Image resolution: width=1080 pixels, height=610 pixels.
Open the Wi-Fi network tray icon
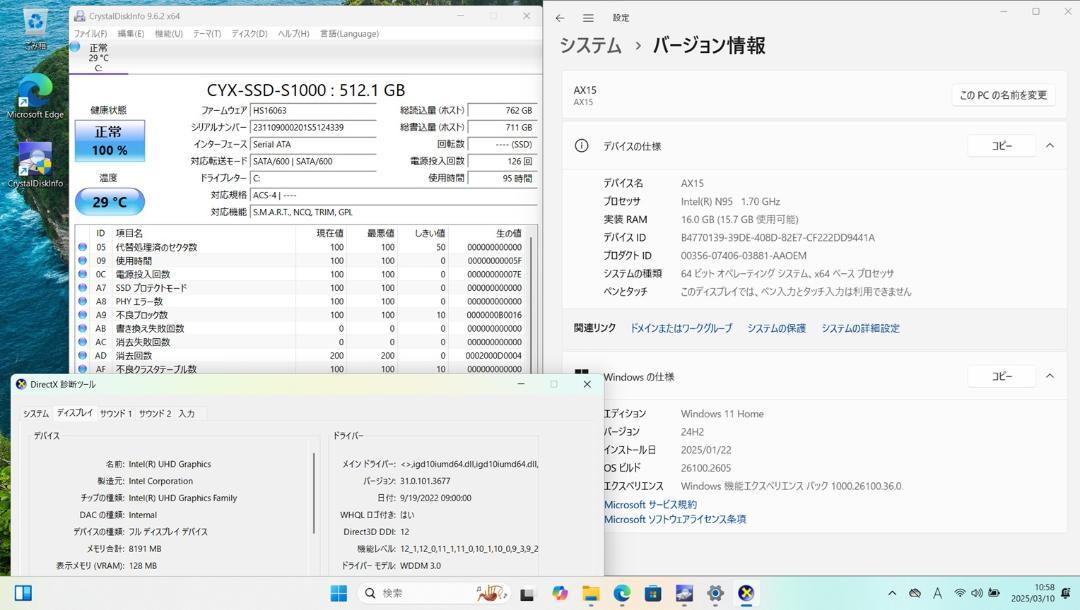tap(959, 593)
